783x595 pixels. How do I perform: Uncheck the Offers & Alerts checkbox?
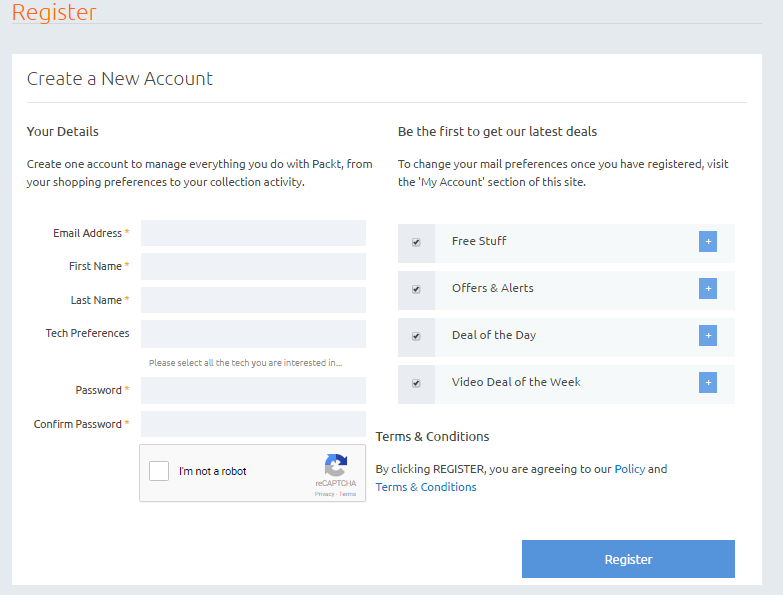(416, 289)
